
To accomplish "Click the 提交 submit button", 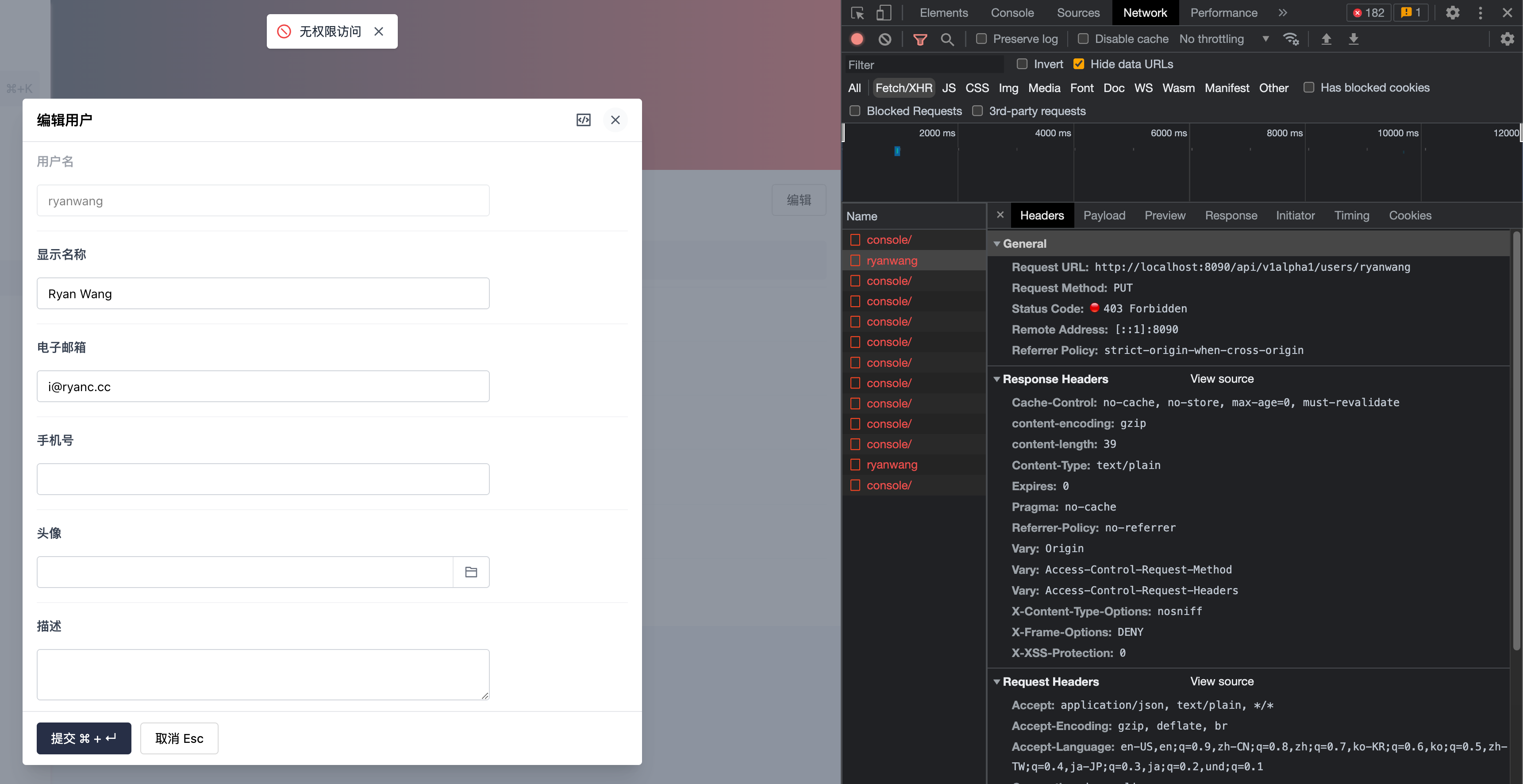I will 84,738.
